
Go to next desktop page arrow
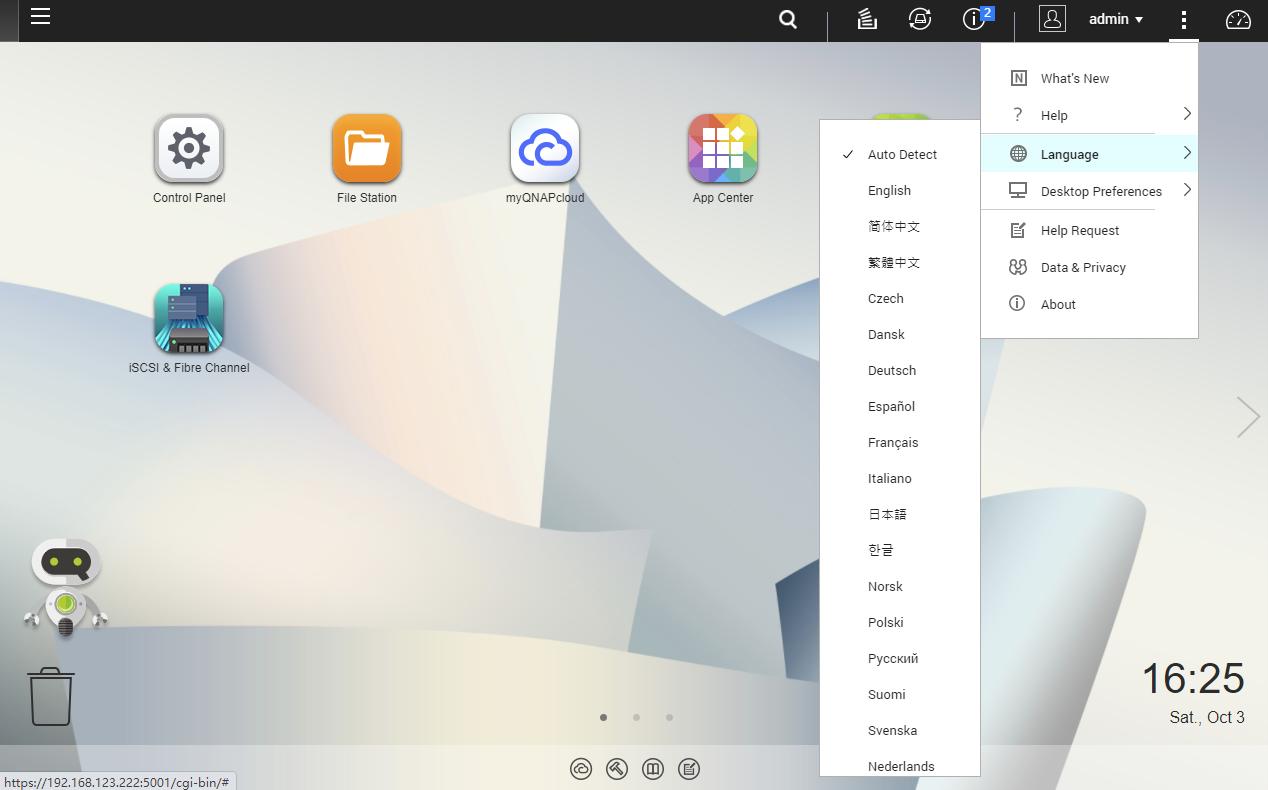coord(1248,417)
